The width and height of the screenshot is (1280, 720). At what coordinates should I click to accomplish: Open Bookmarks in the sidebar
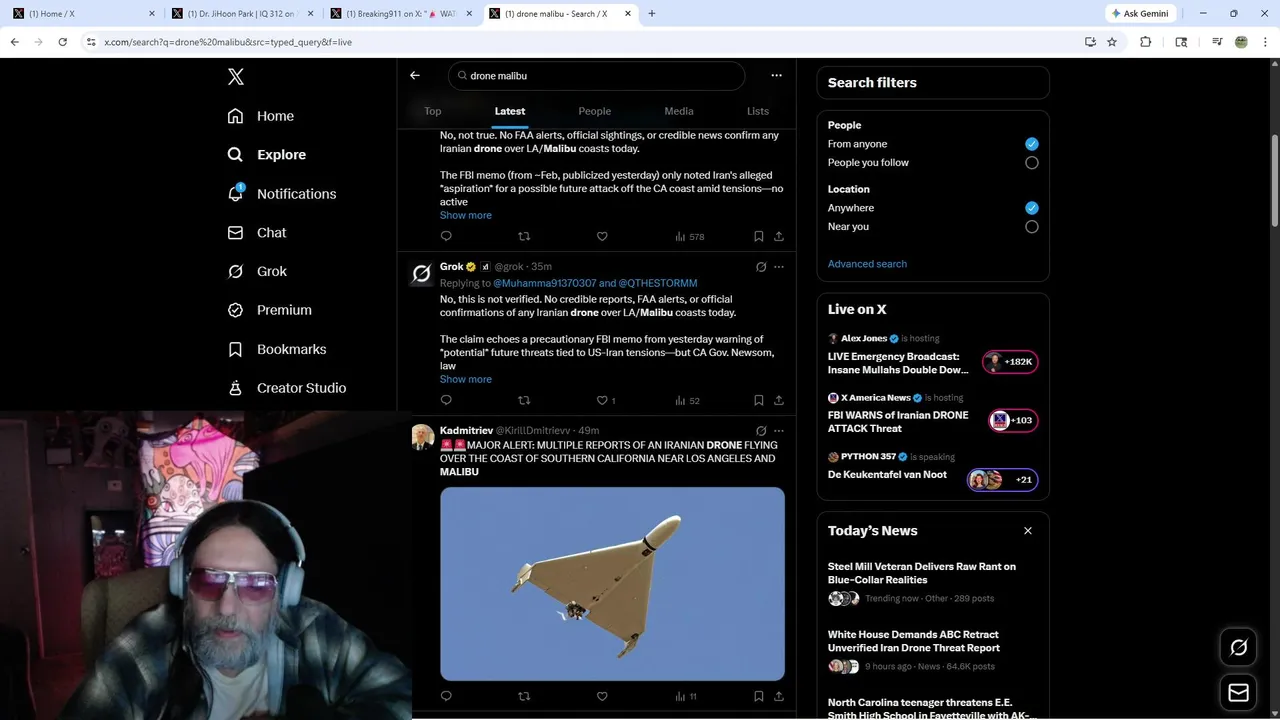point(276,349)
